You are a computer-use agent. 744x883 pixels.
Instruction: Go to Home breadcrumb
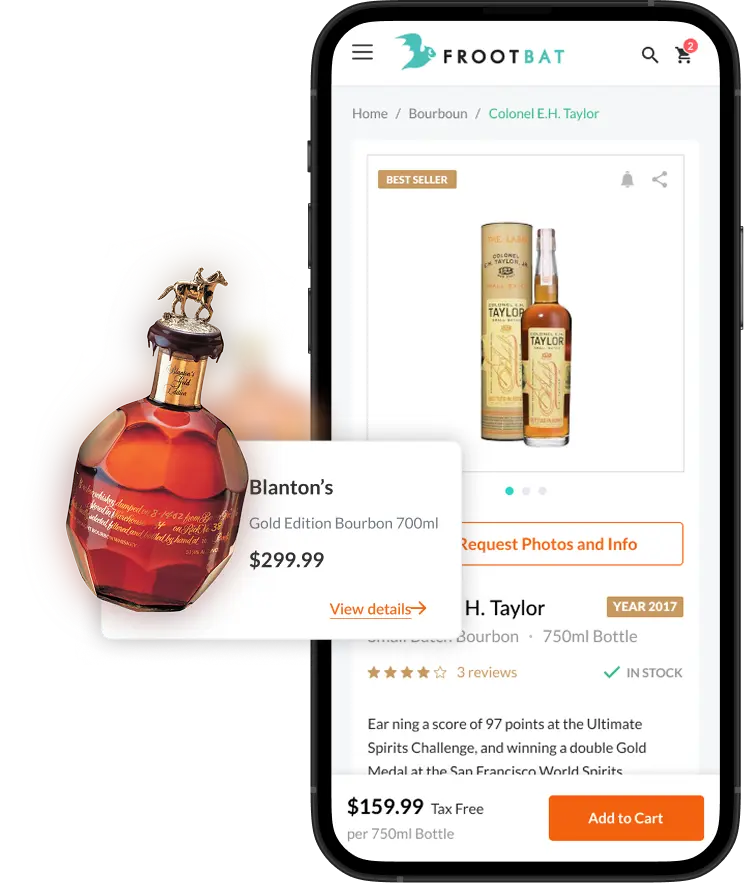(369, 114)
